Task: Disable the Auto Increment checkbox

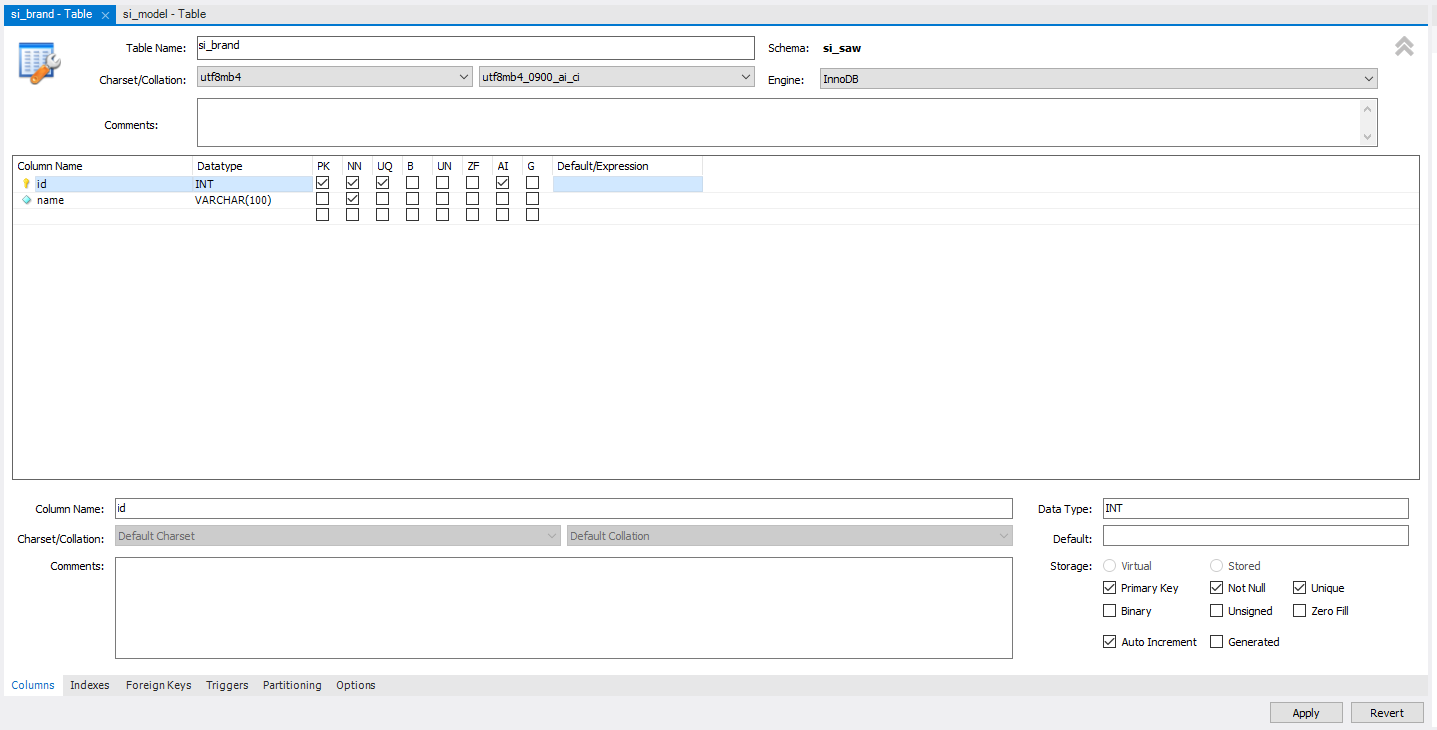Action: coord(1110,642)
